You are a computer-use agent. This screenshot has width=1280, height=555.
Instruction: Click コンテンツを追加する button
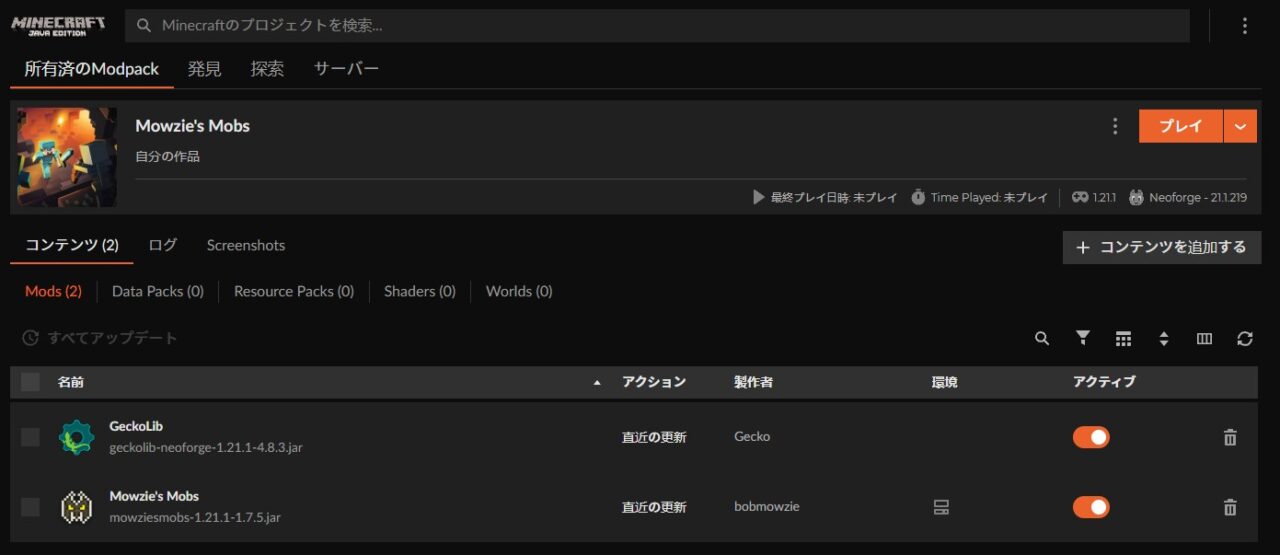point(1161,247)
